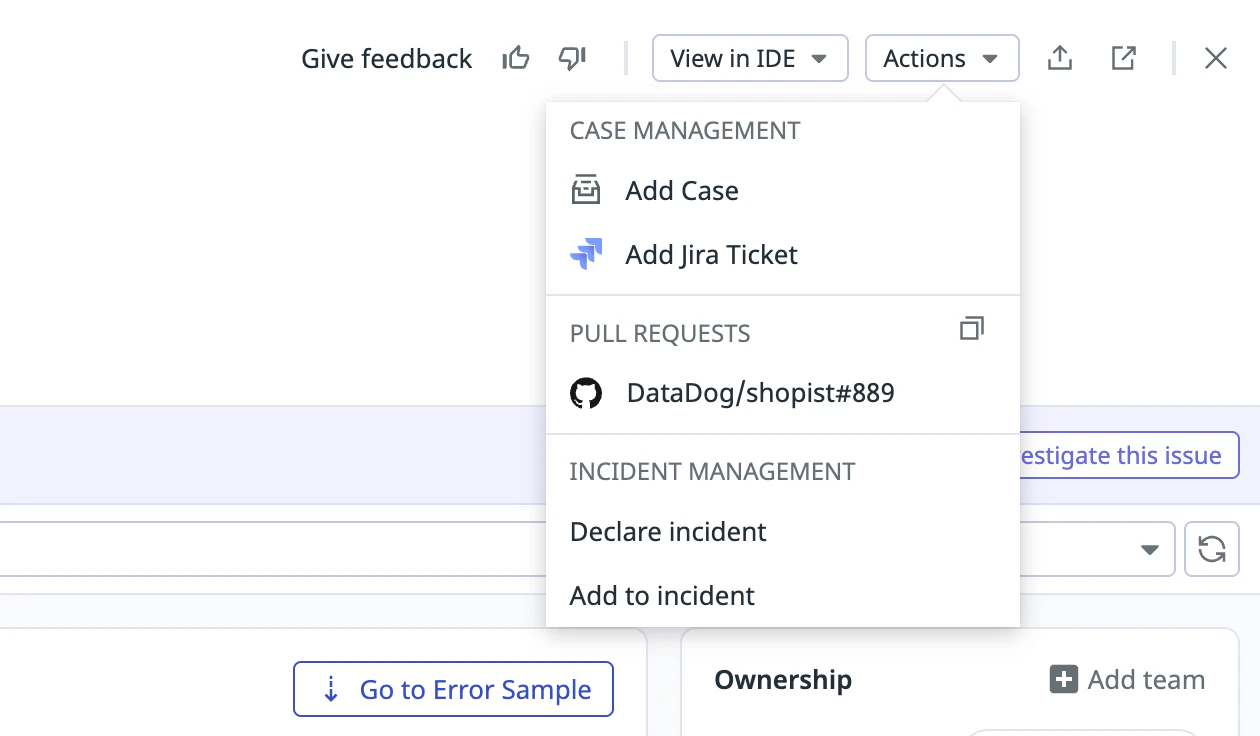Click the refresh icon button

coord(1211,549)
